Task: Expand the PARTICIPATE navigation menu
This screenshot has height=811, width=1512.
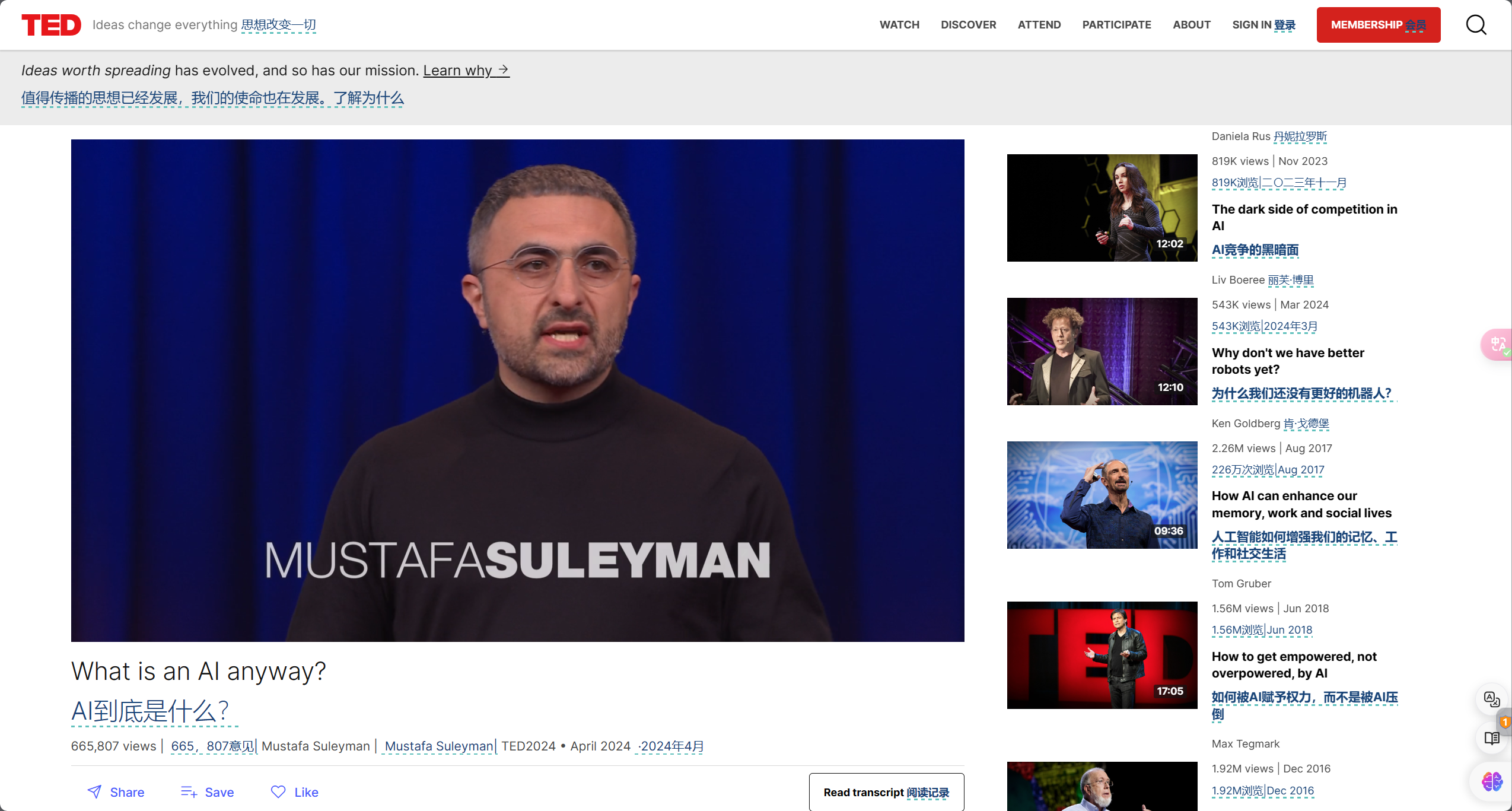Action: pyautogui.click(x=1116, y=25)
